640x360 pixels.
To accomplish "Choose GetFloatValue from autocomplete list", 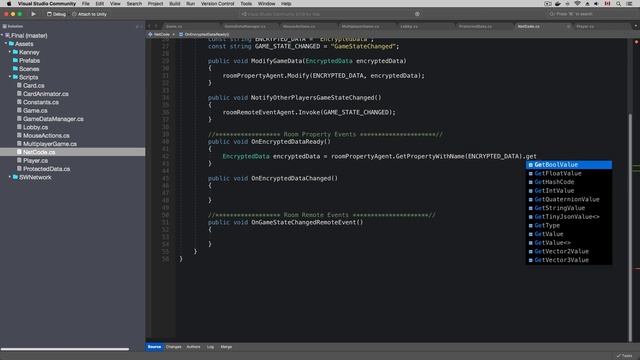I will pyautogui.click(x=569, y=173).
